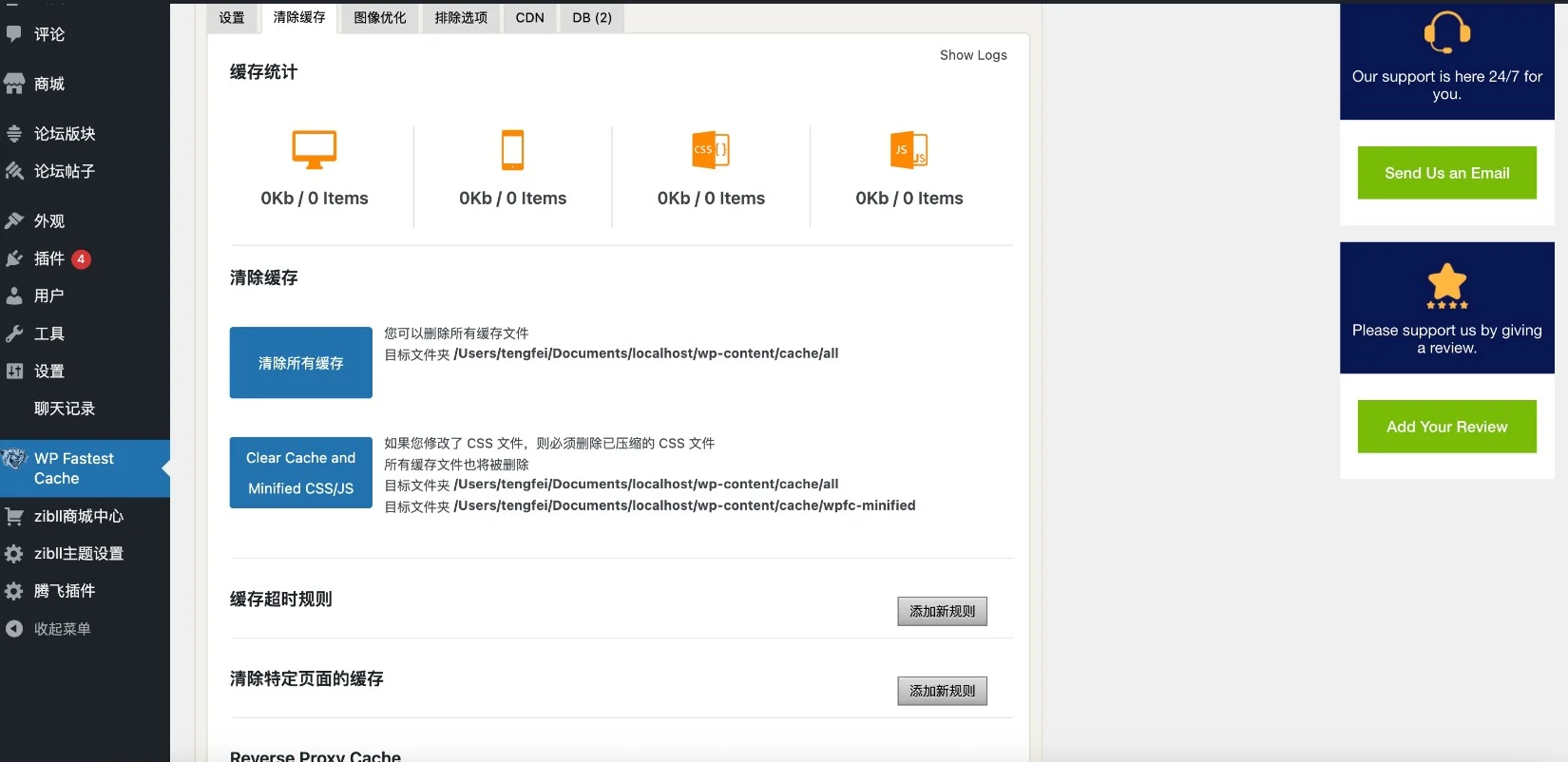Click the 商城 store icon in sidebar
Image resolution: width=1568 pixels, height=762 pixels.
pyautogui.click(x=14, y=84)
